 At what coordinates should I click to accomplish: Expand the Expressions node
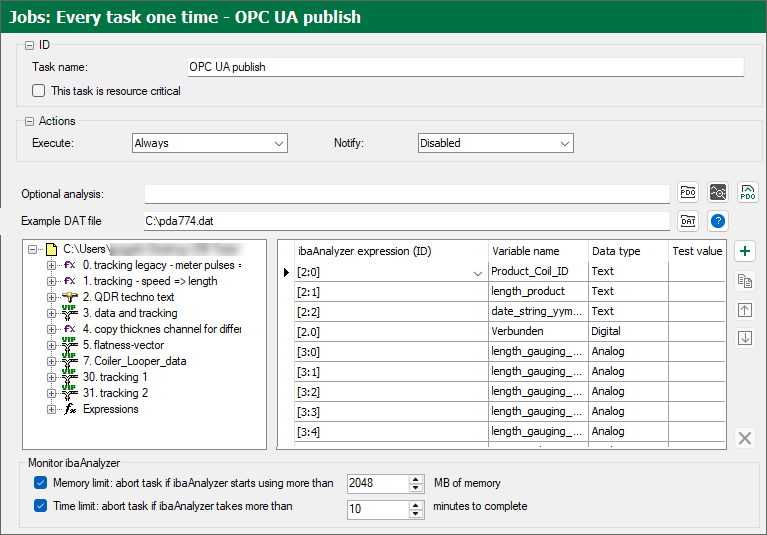coord(51,409)
